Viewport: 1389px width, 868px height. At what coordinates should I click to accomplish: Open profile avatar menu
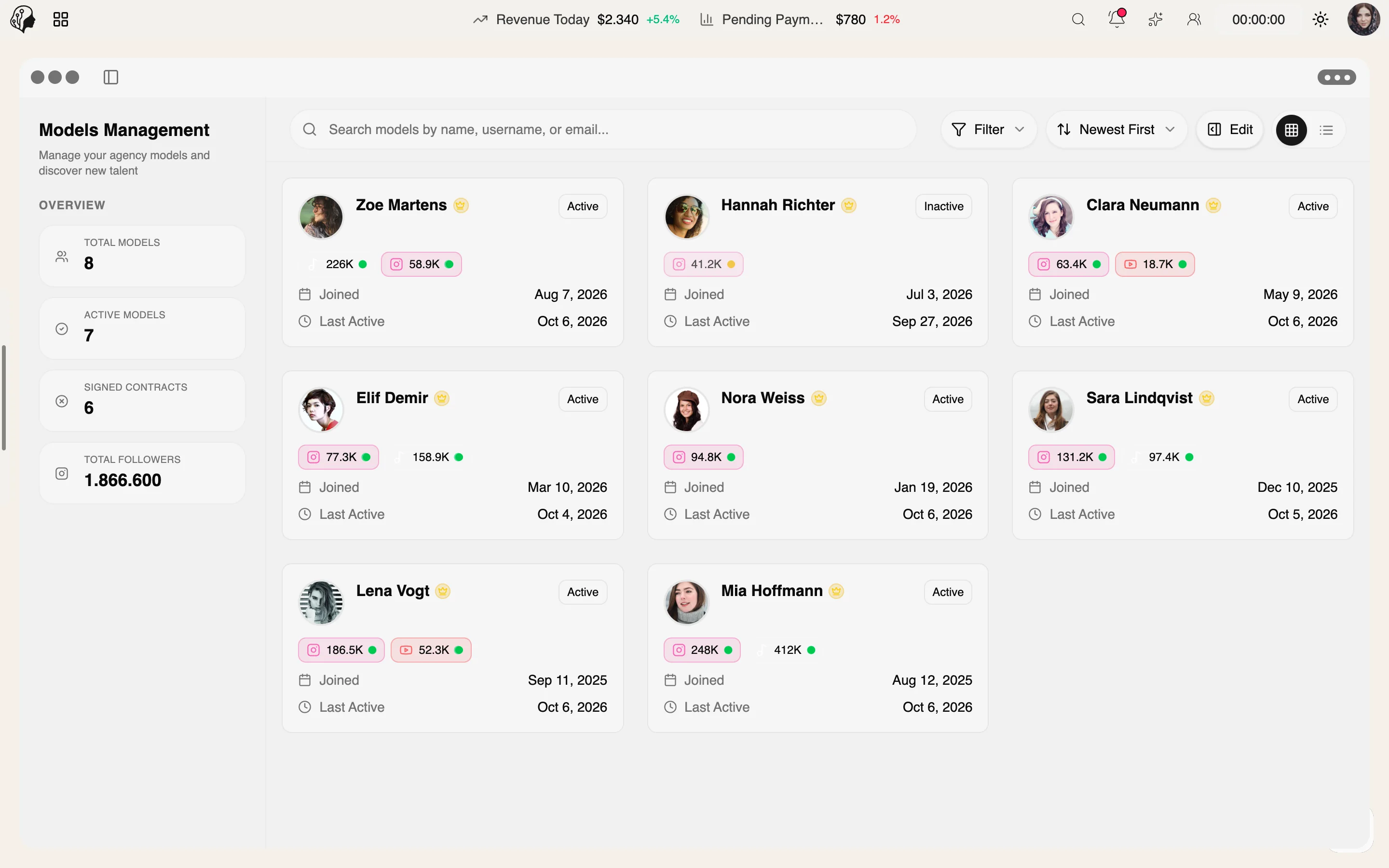[1363, 19]
